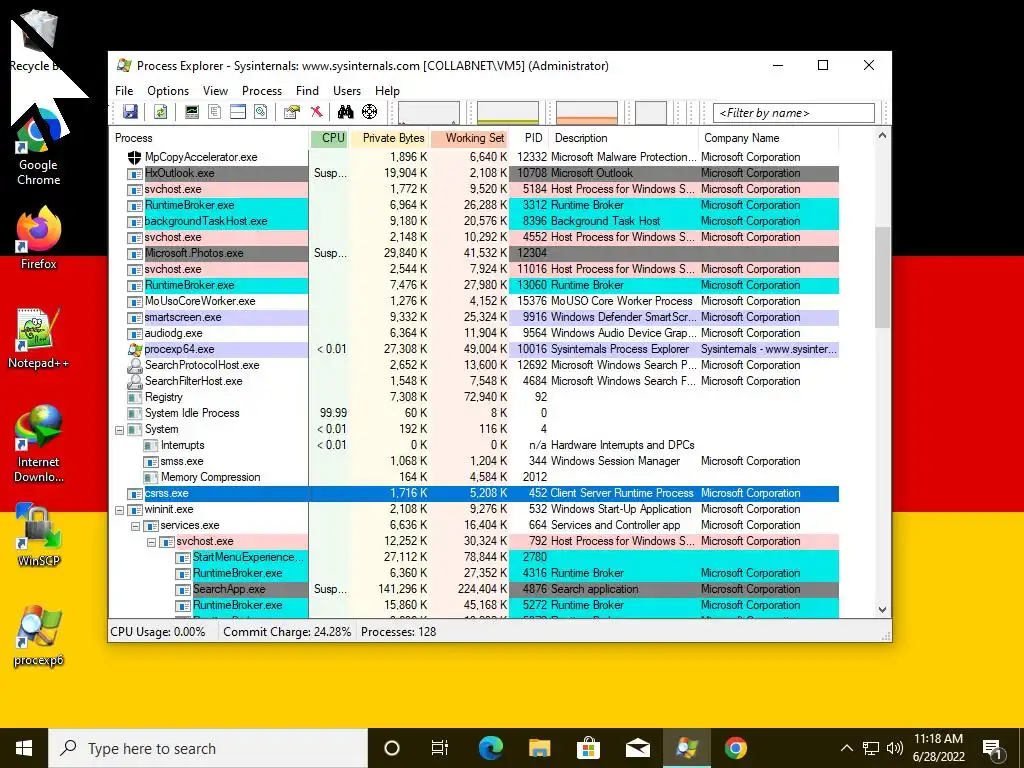Open Mail app from taskbar
Viewport: 1024px width, 768px height.
pos(637,748)
